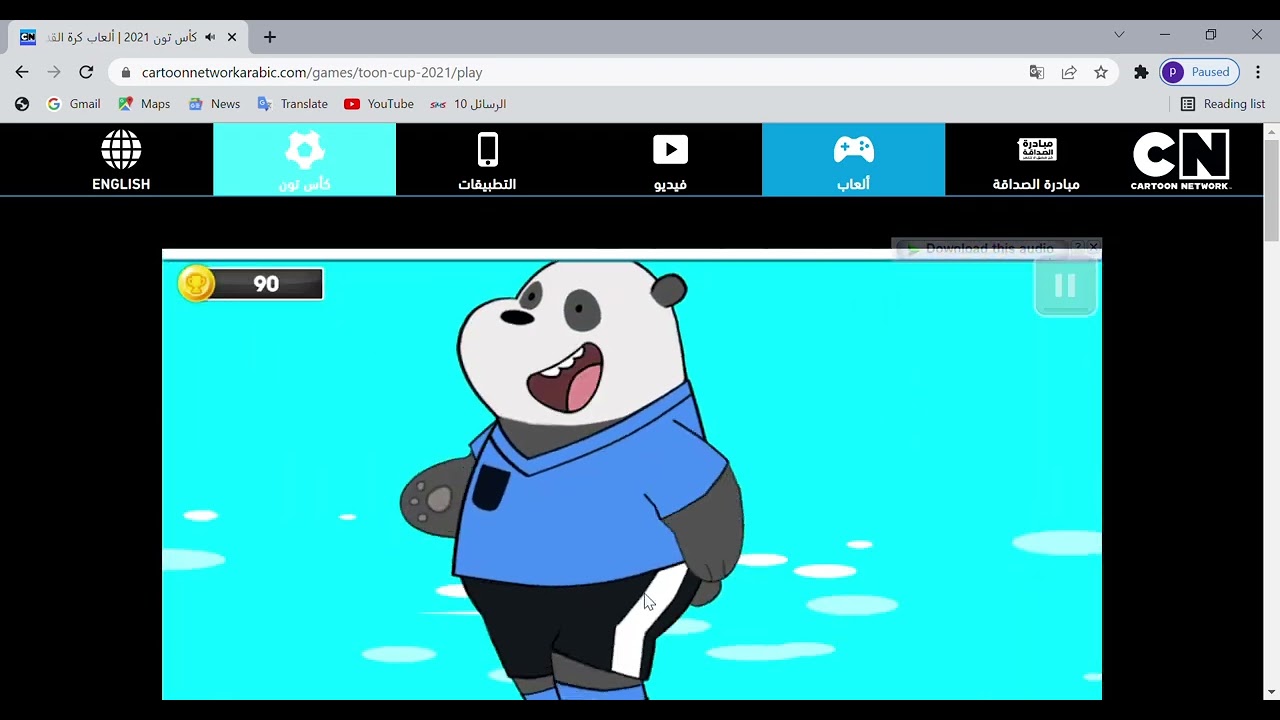Open the Reading list
This screenshot has height=720, width=1280.
coord(1223,104)
